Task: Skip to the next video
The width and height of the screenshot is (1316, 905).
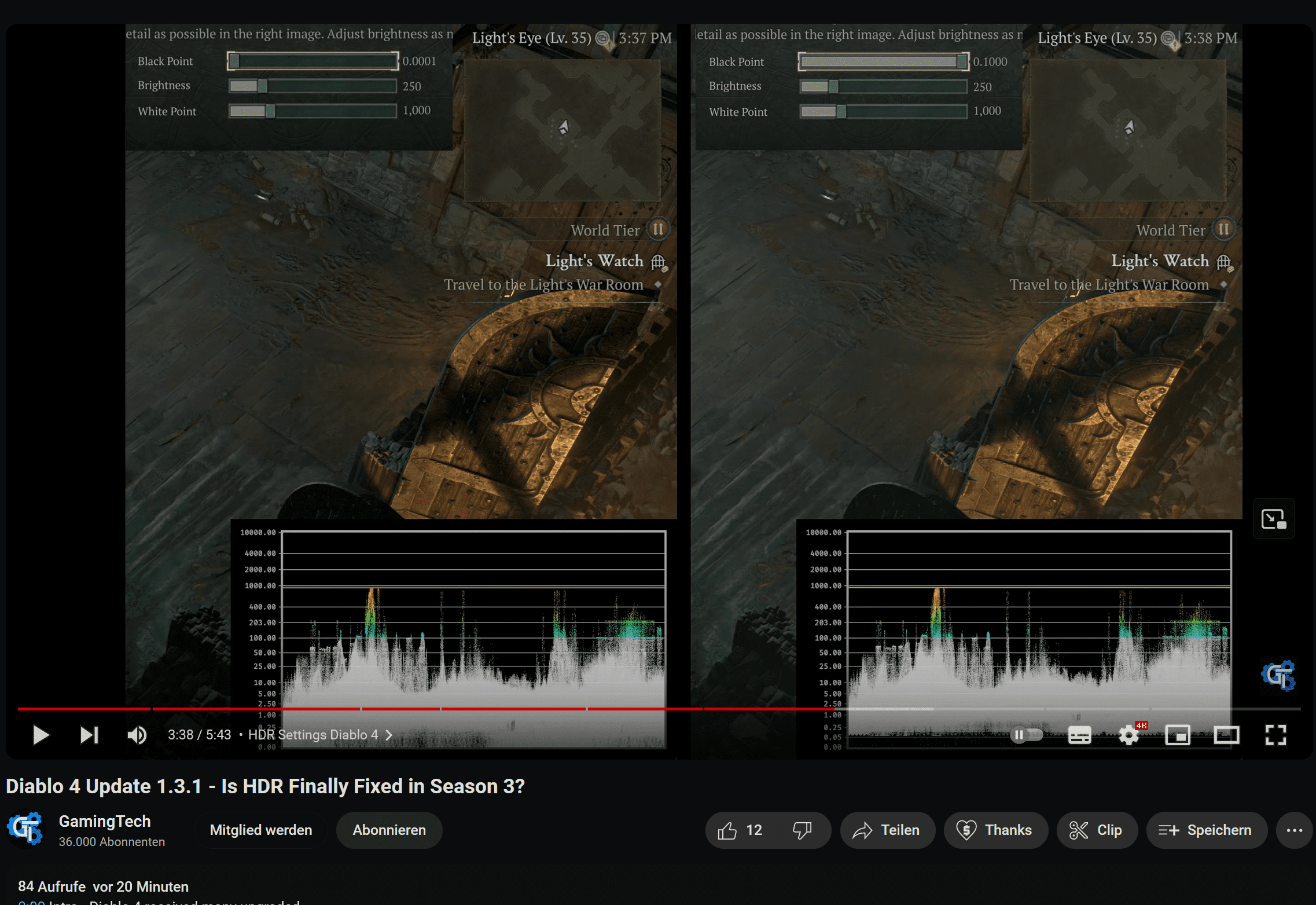Action: point(89,735)
